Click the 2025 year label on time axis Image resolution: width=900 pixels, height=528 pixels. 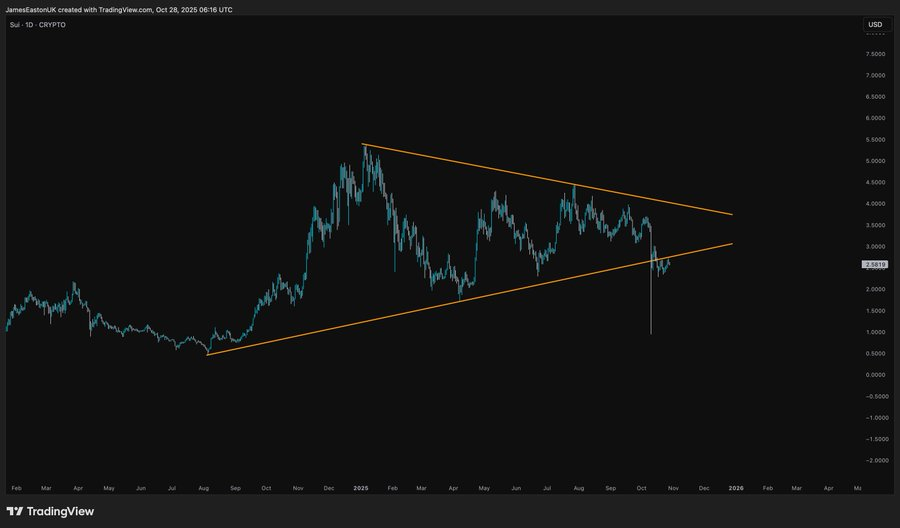point(361,487)
